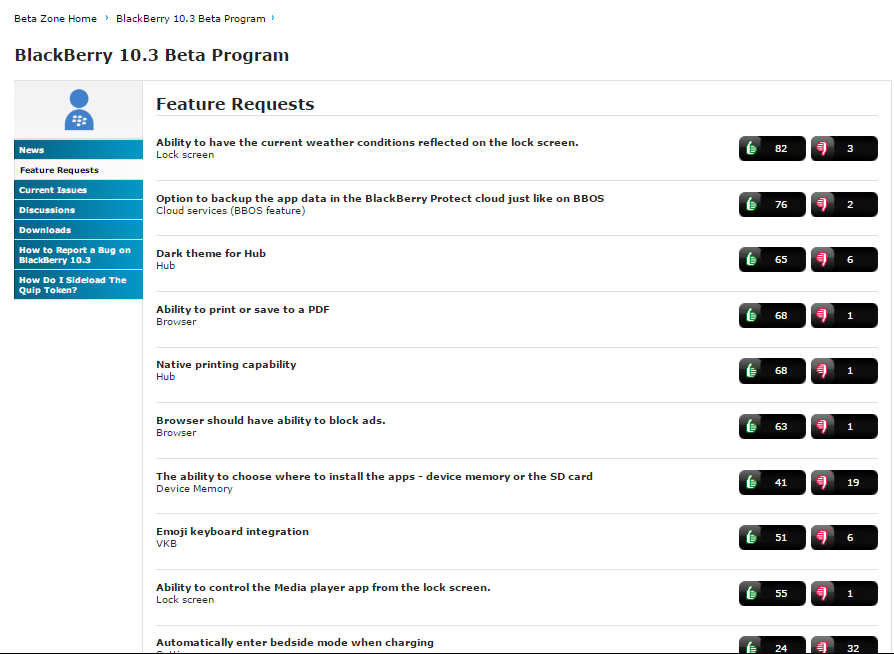Open Native printing capability request
The width and height of the screenshot is (894, 654).
[226, 364]
